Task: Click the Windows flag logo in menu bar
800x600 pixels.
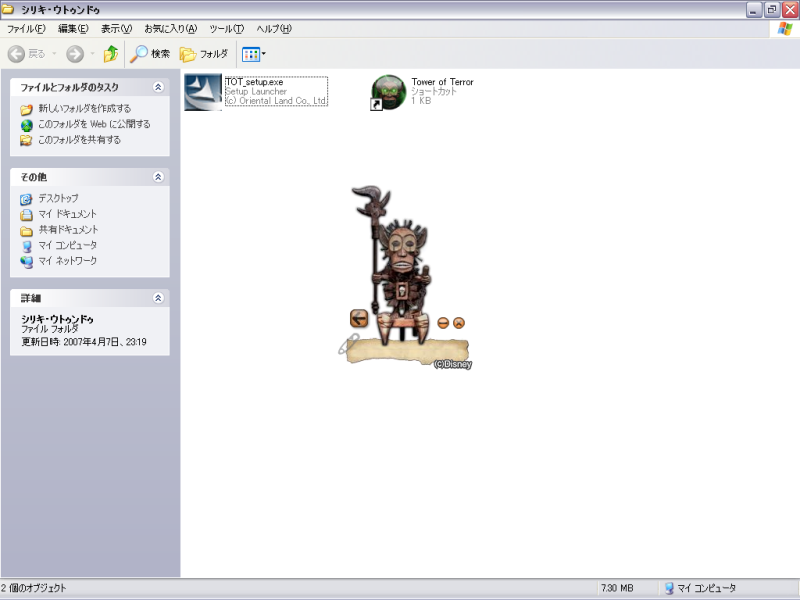Action: pos(785,29)
